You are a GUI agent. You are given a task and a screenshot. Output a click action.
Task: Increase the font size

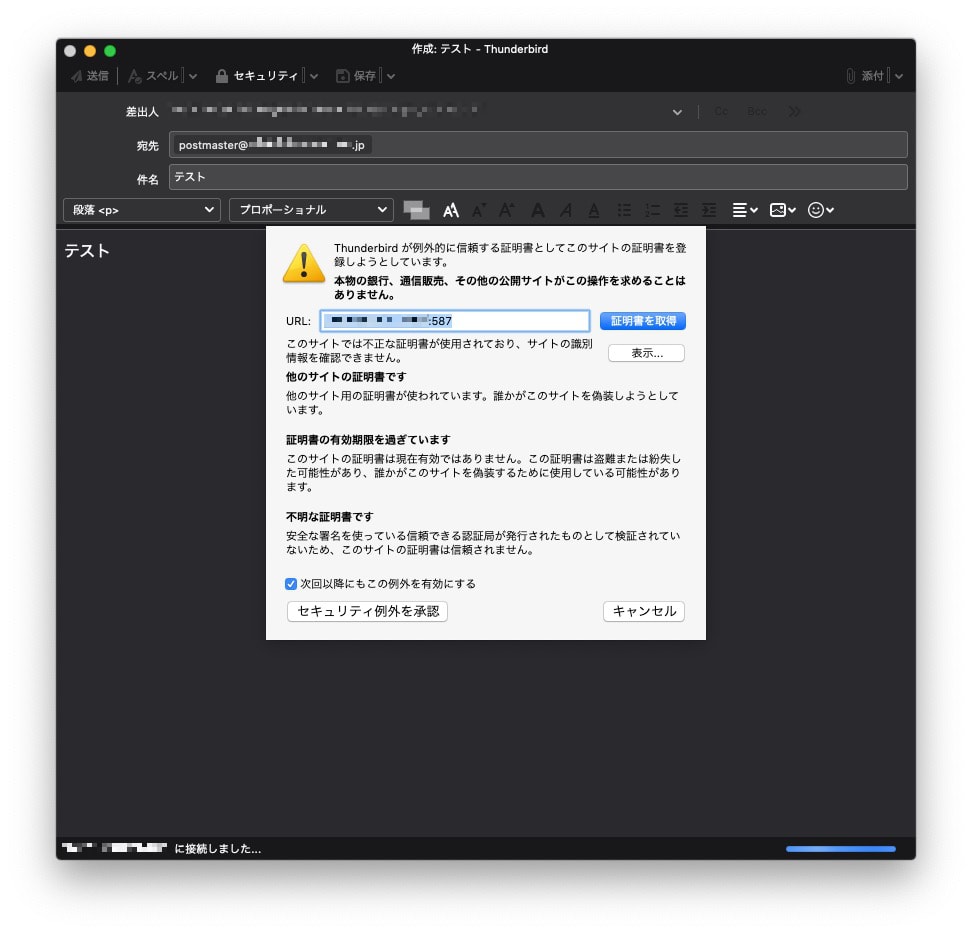coord(506,210)
